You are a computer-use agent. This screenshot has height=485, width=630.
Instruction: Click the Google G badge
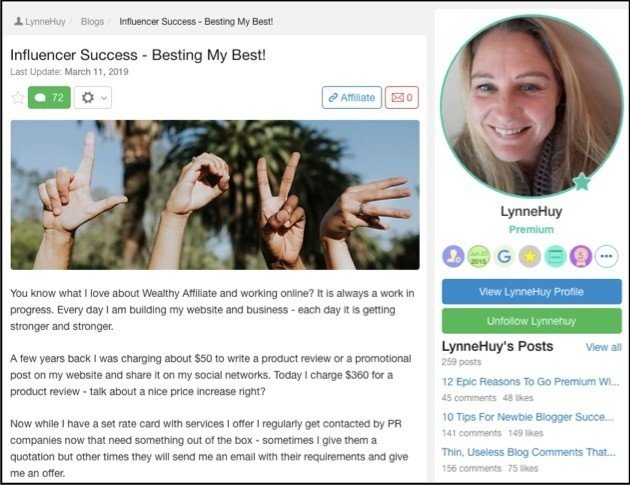click(504, 256)
